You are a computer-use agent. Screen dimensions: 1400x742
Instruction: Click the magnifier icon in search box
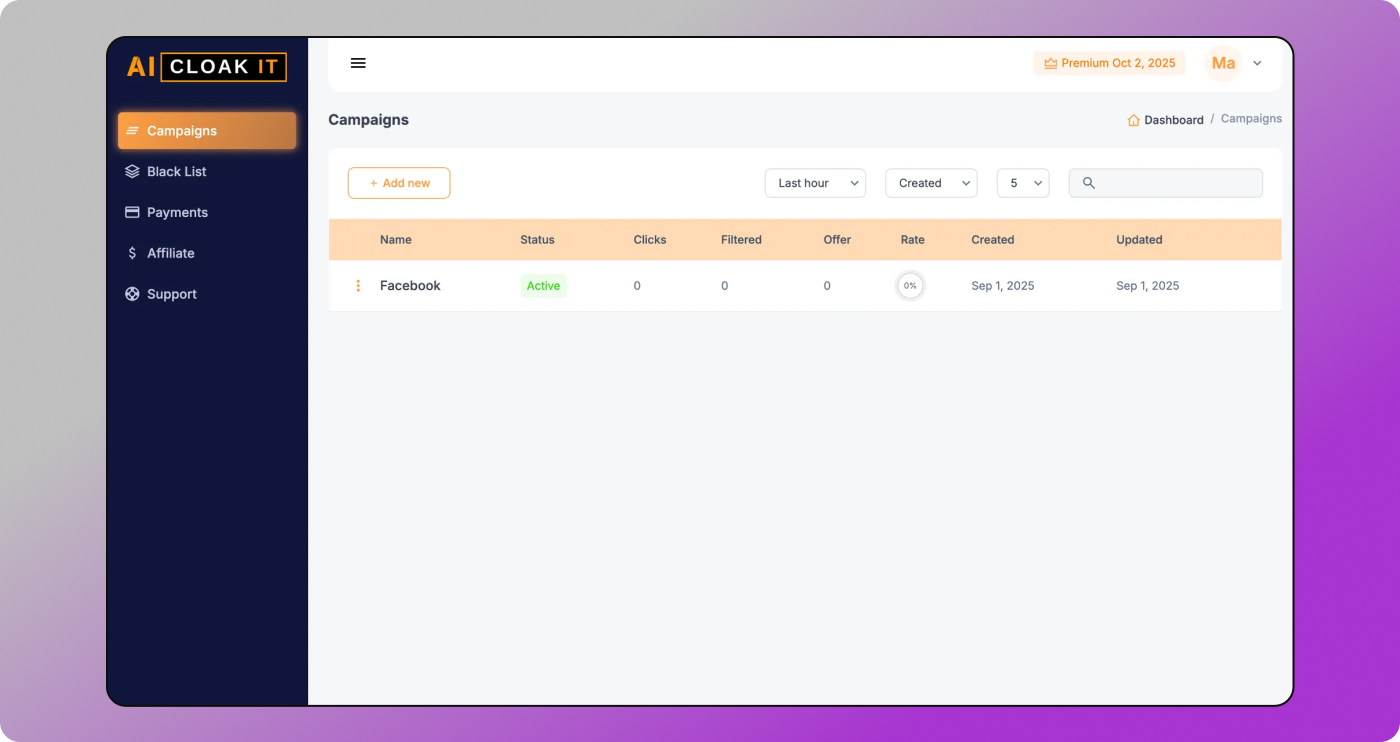click(1089, 183)
